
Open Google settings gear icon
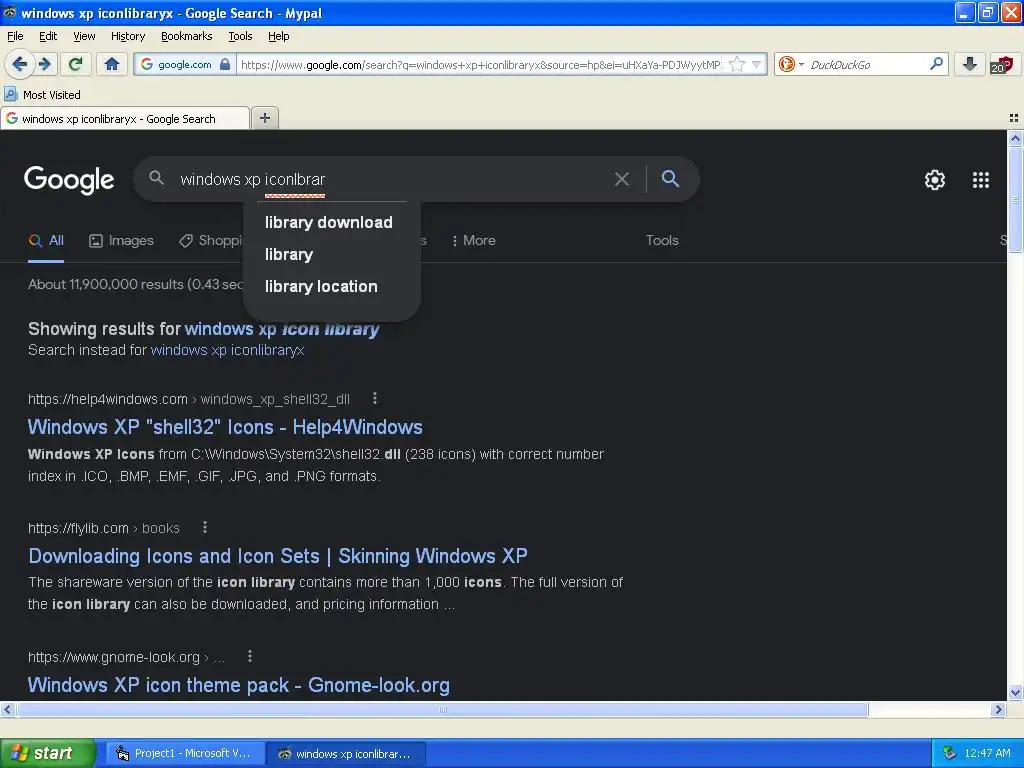(x=935, y=180)
